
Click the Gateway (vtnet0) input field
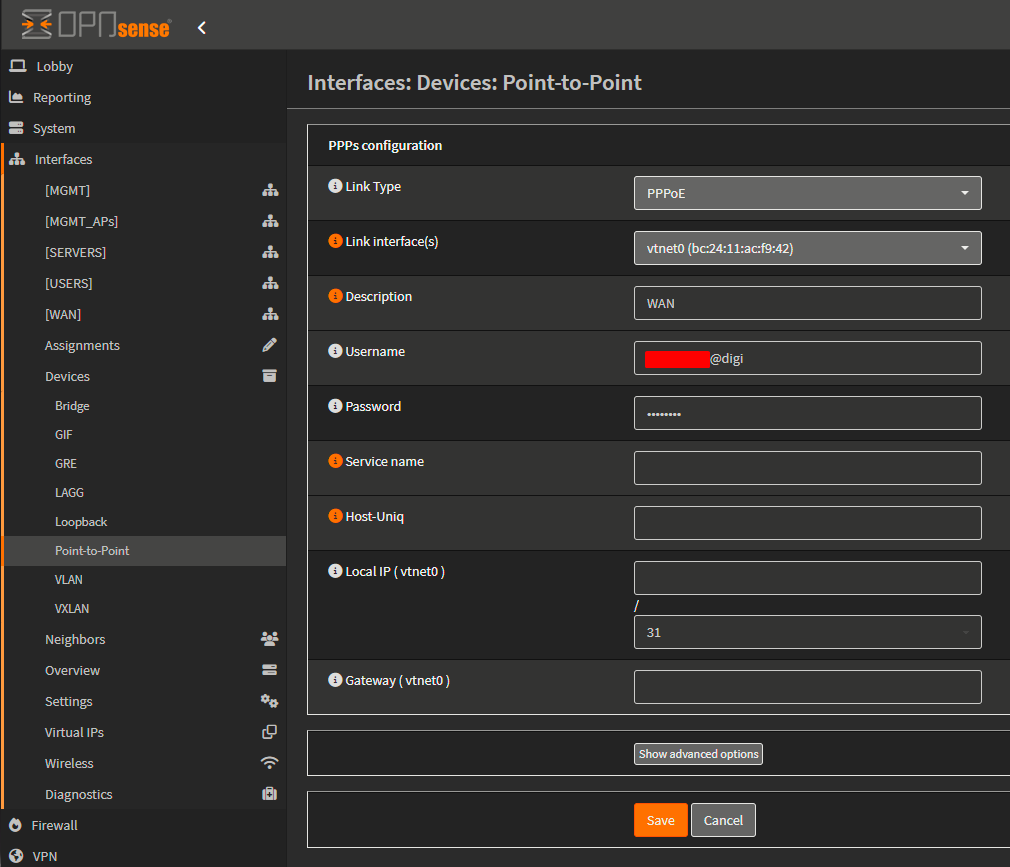pos(808,687)
